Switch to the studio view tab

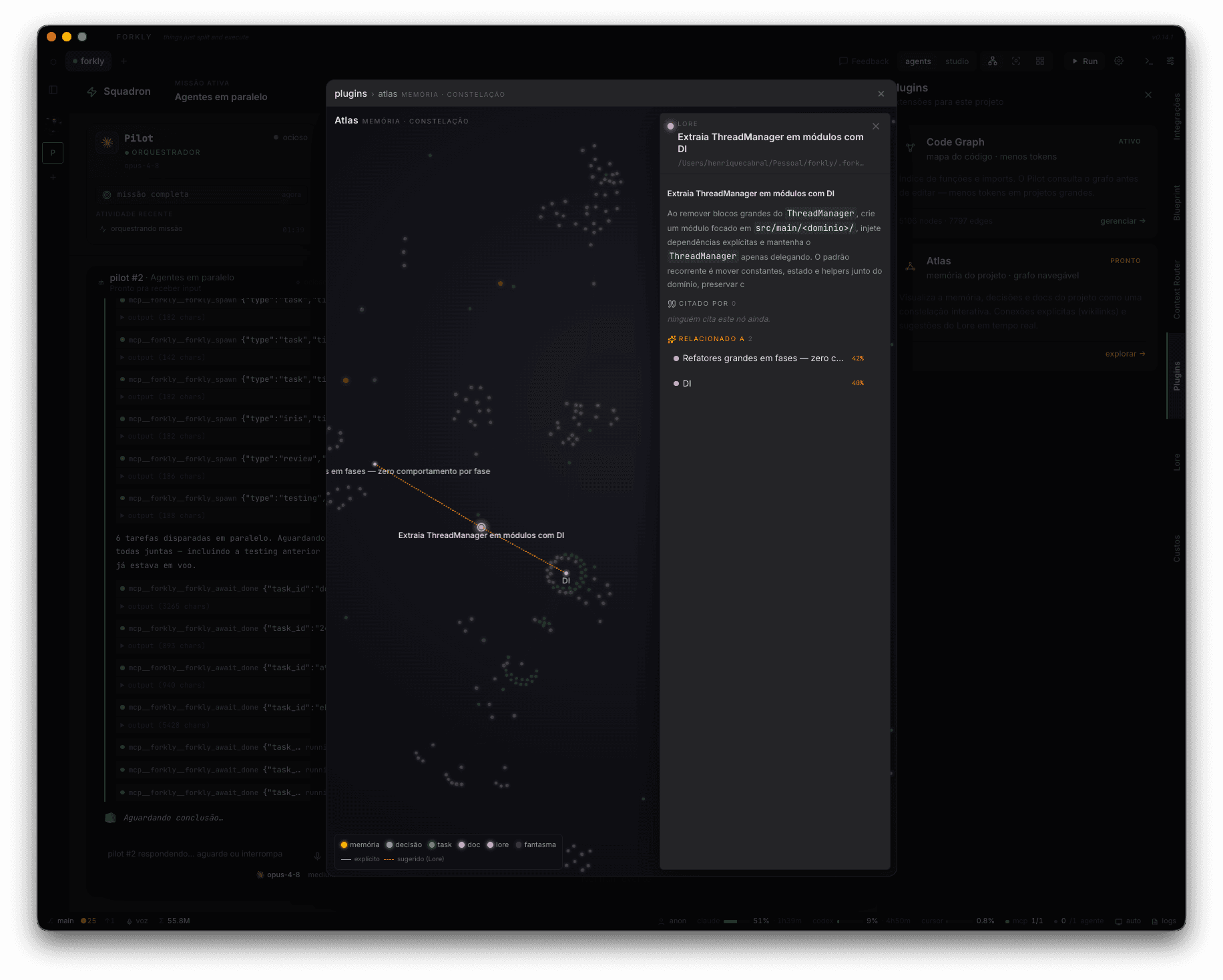tap(957, 61)
